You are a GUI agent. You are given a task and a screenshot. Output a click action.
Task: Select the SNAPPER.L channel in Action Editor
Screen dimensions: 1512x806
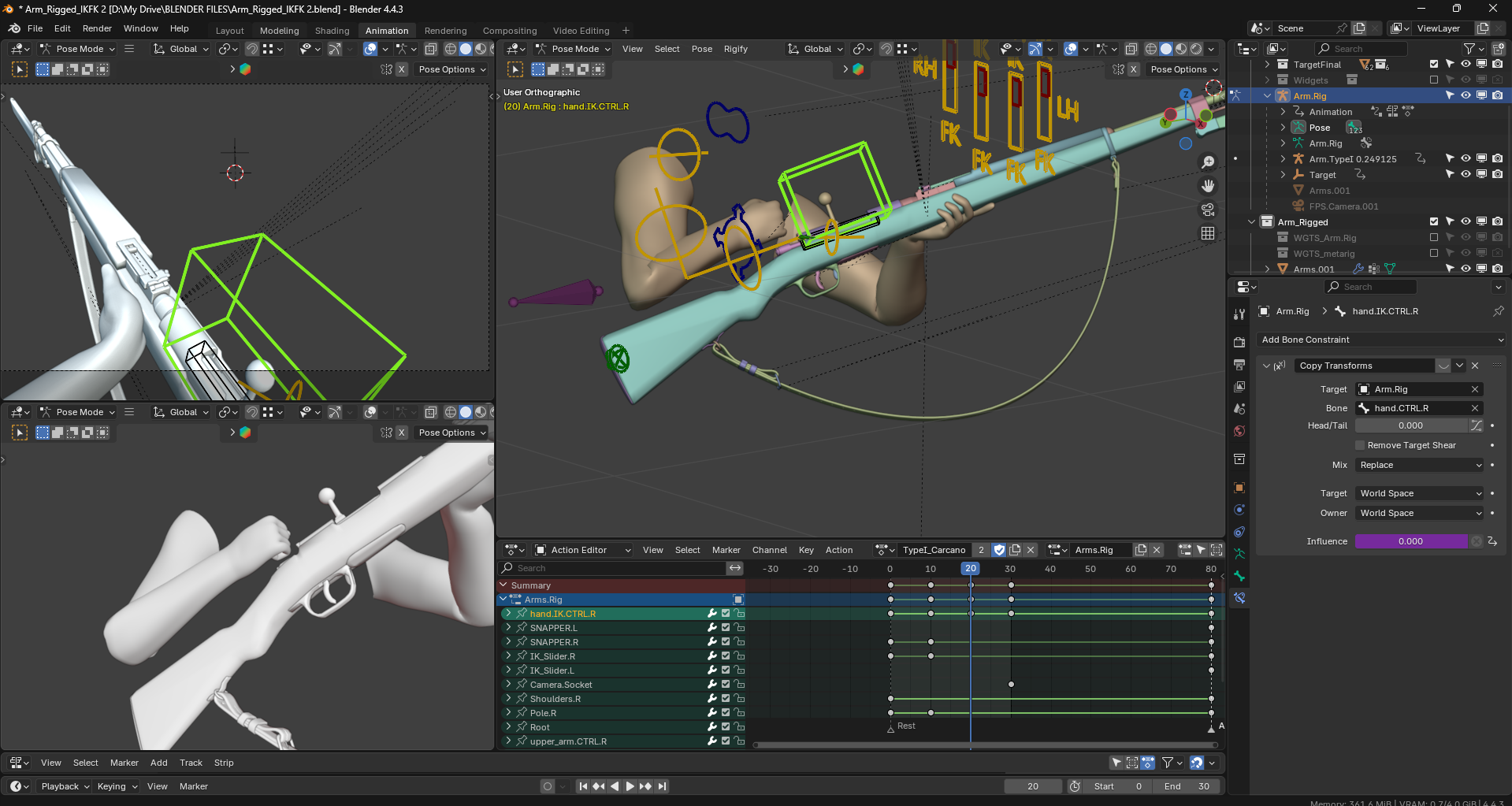(554, 628)
